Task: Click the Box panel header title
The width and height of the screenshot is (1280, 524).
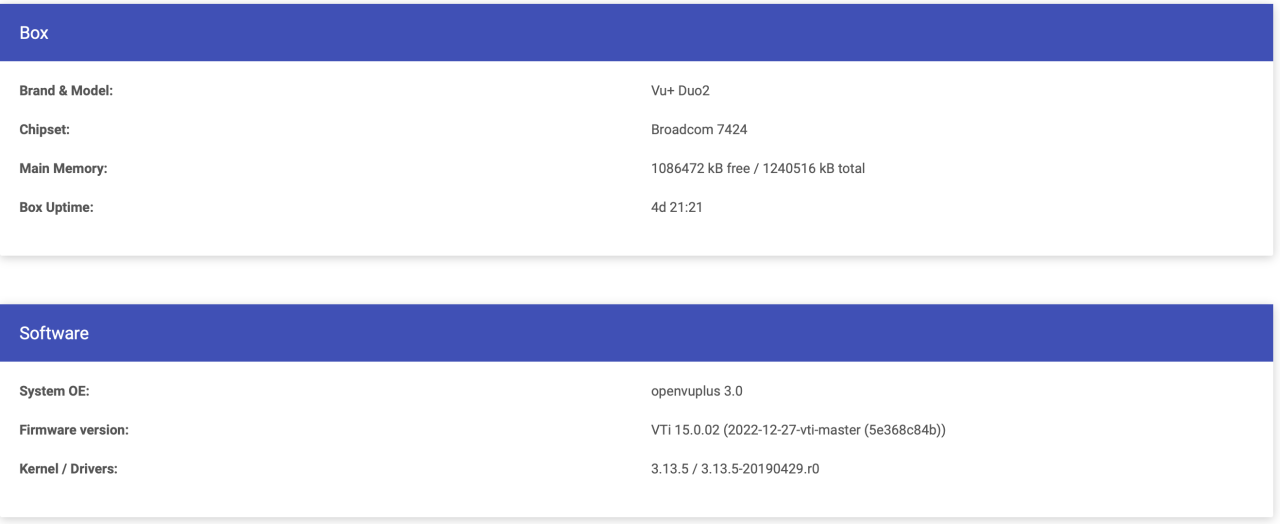Action: click(x=34, y=33)
